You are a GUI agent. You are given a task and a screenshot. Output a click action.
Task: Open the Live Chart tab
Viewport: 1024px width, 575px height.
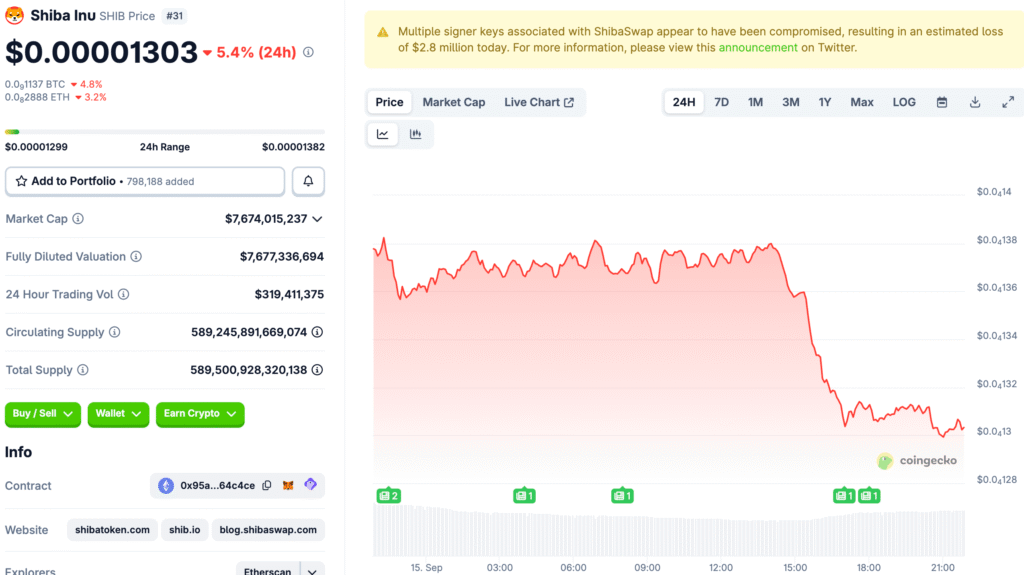539,103
